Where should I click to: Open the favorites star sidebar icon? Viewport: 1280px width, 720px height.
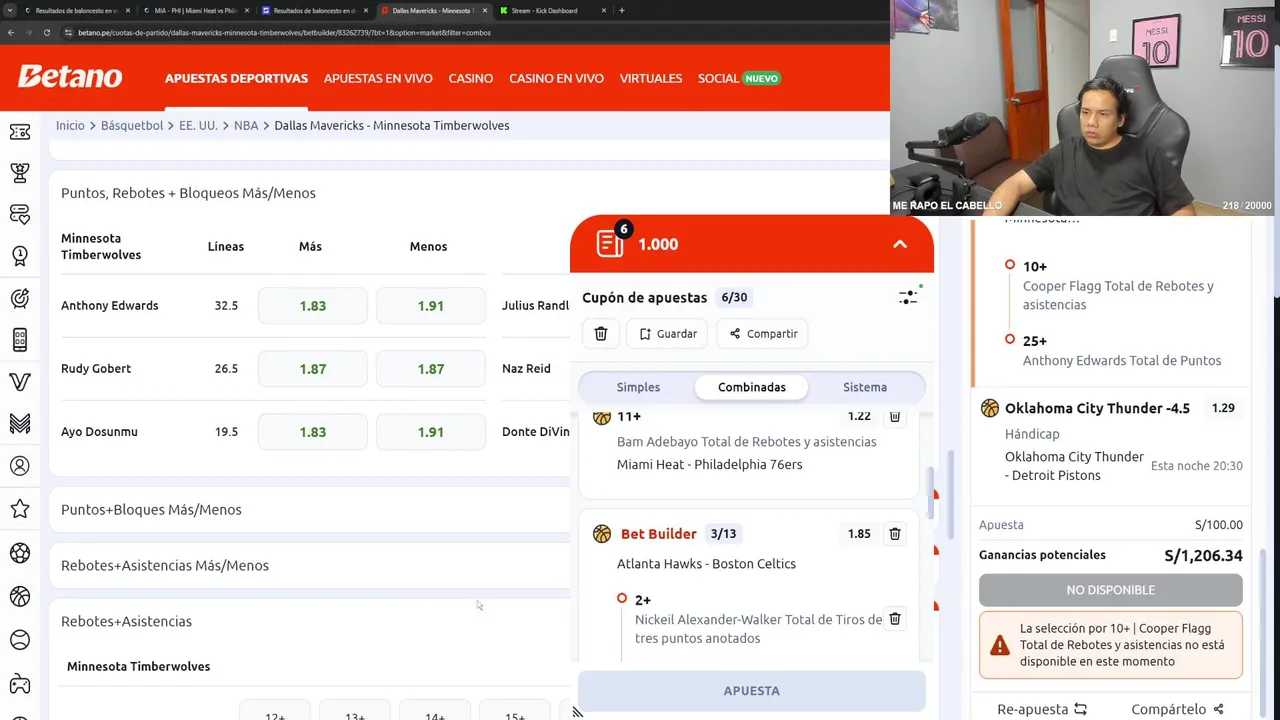pos(20,509)
